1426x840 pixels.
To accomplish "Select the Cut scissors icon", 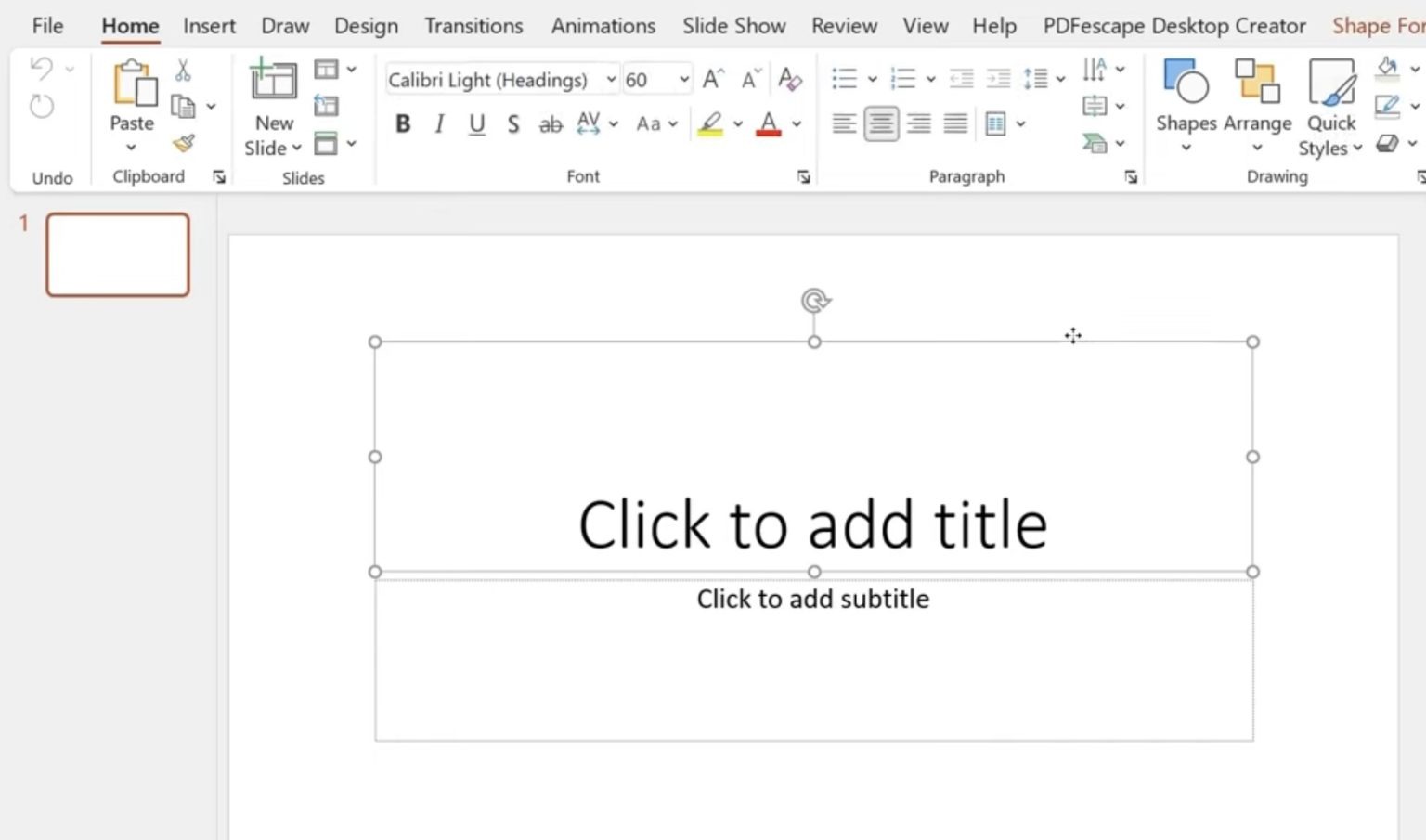I will tap(182, 70).
